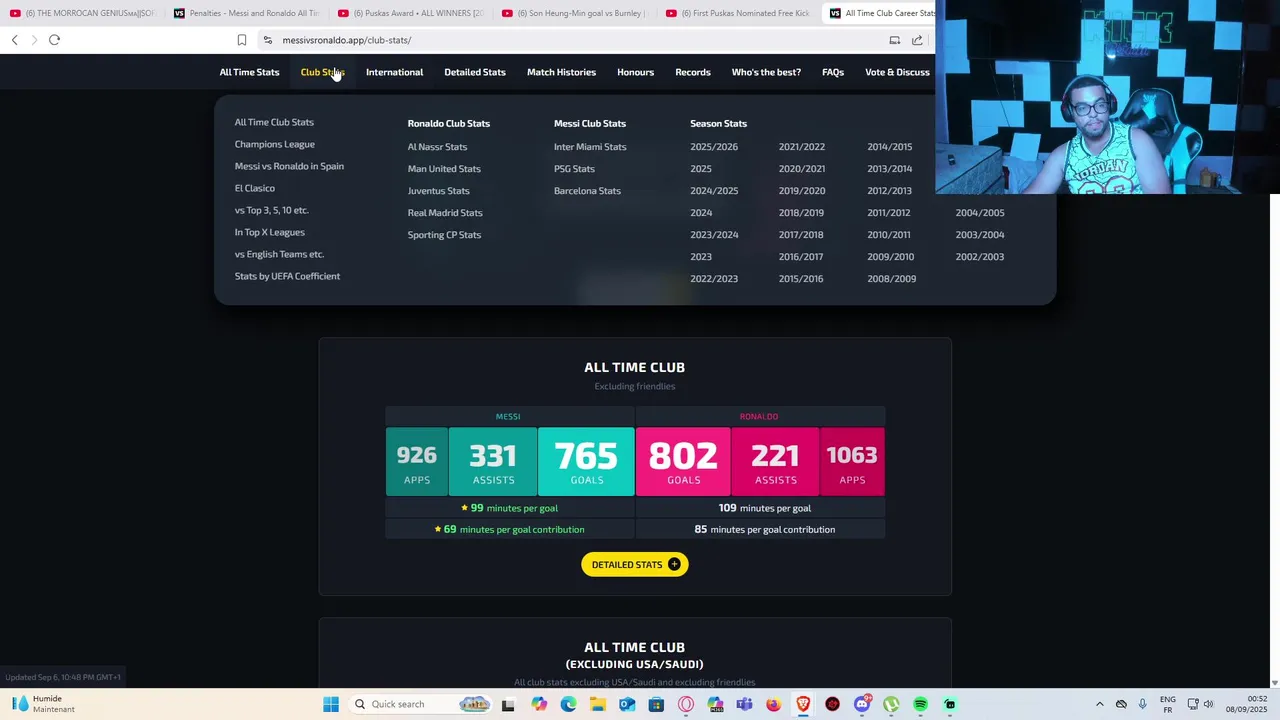
Task: Open Inter Miami Stats link
Action: point(590,147)
